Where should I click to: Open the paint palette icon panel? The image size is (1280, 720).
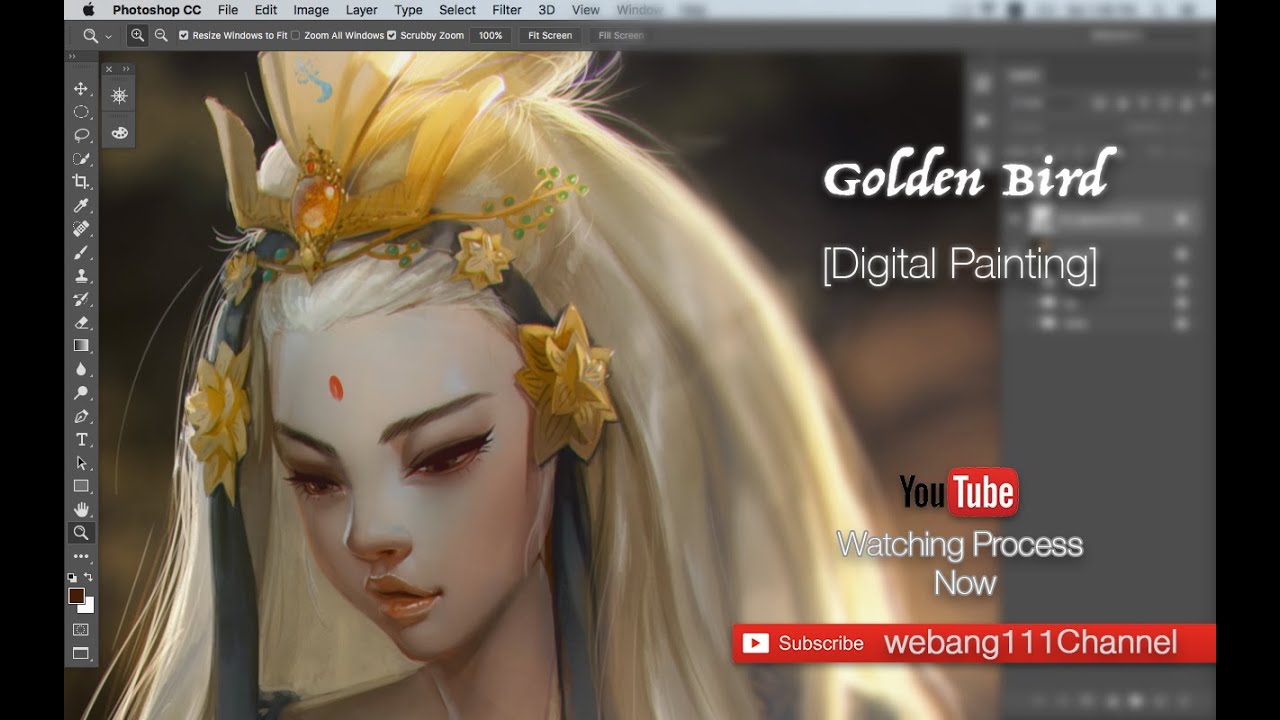click(119, 132)
